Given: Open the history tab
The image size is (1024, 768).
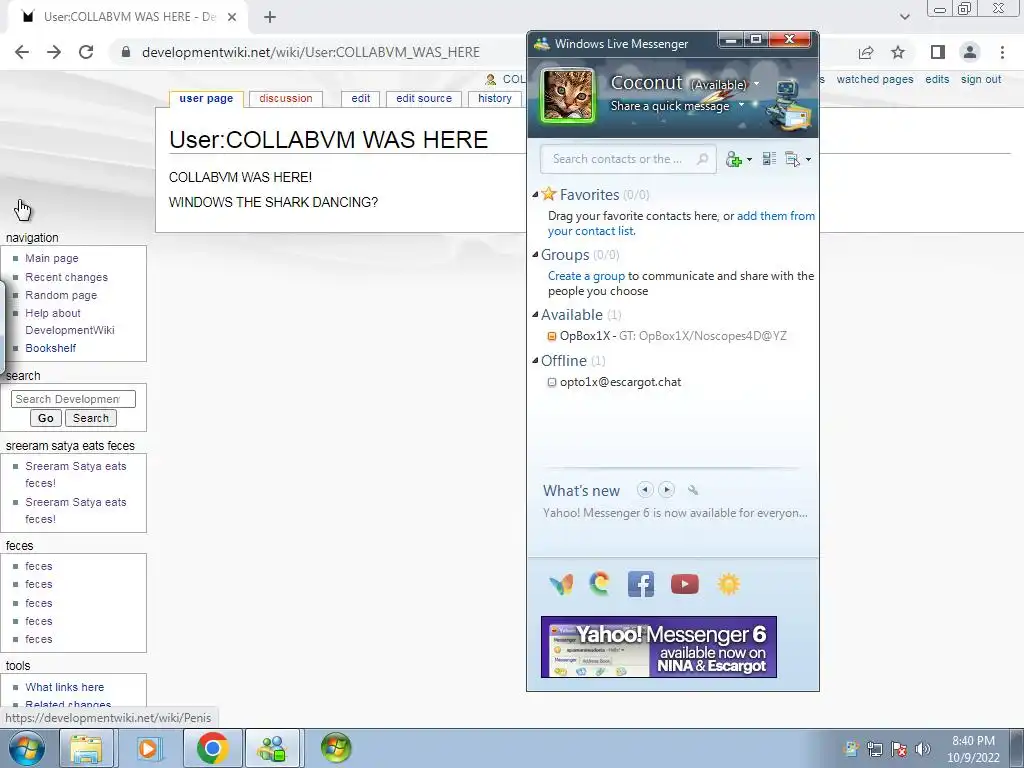Looking at the screenshot, I should pyautogui.click(x=494, y=99).
